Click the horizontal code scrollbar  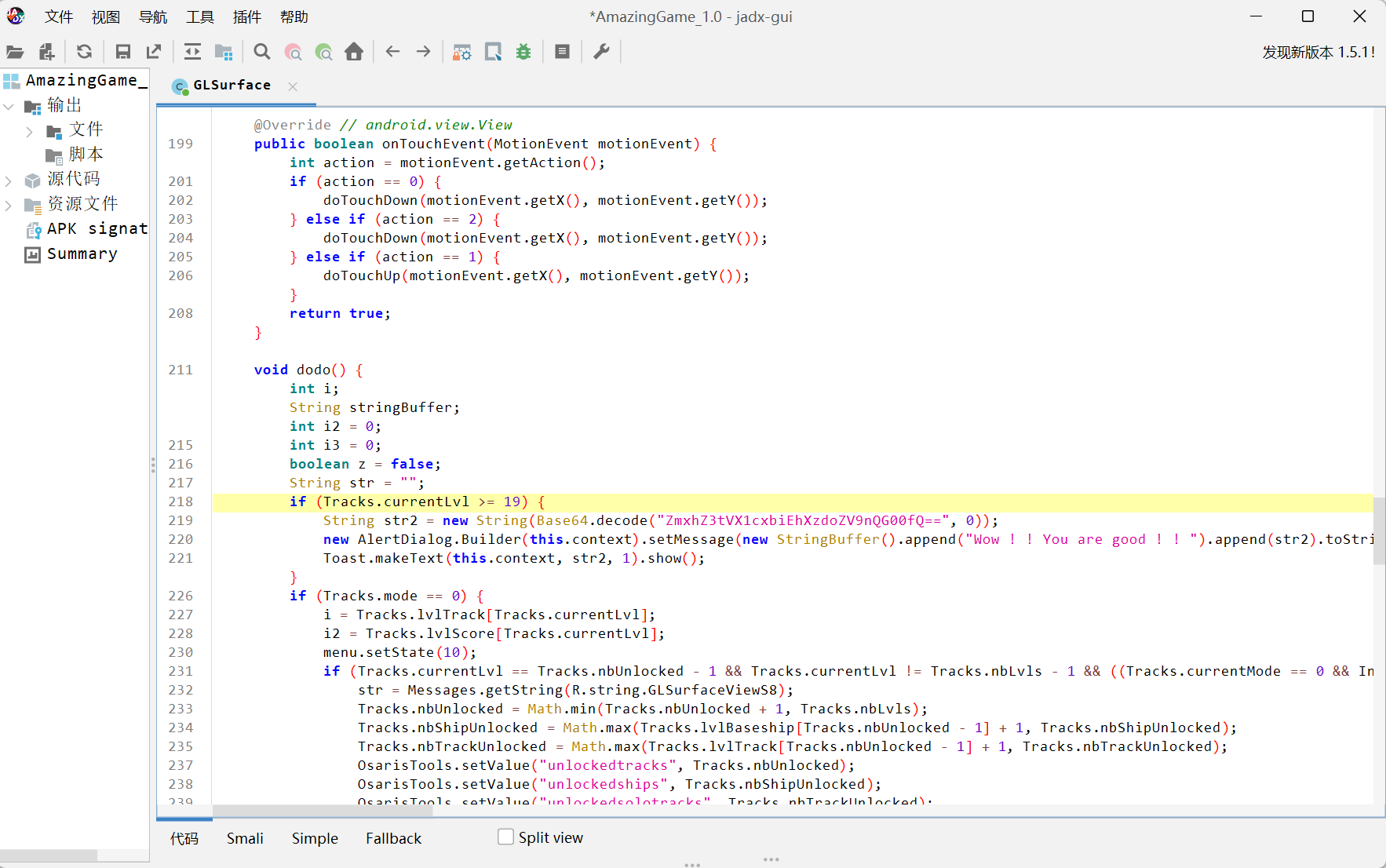[x=323, y=811]
